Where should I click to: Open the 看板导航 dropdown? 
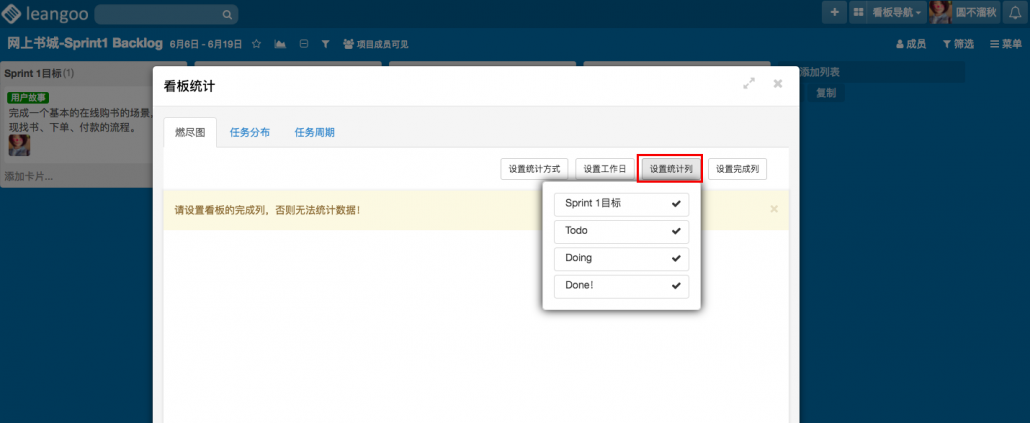887,13
